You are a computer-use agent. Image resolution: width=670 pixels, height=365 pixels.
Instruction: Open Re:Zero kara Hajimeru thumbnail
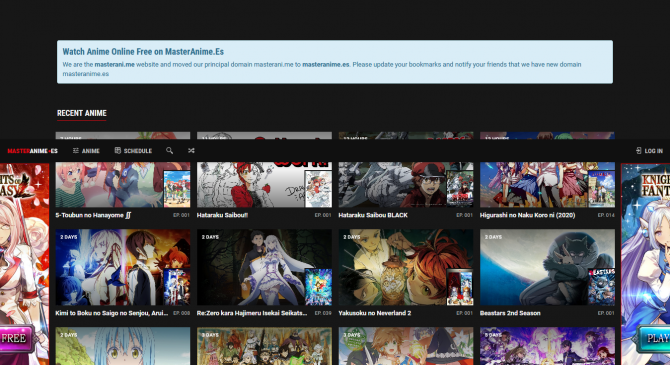pyautogui.click(x=264, y=267)
